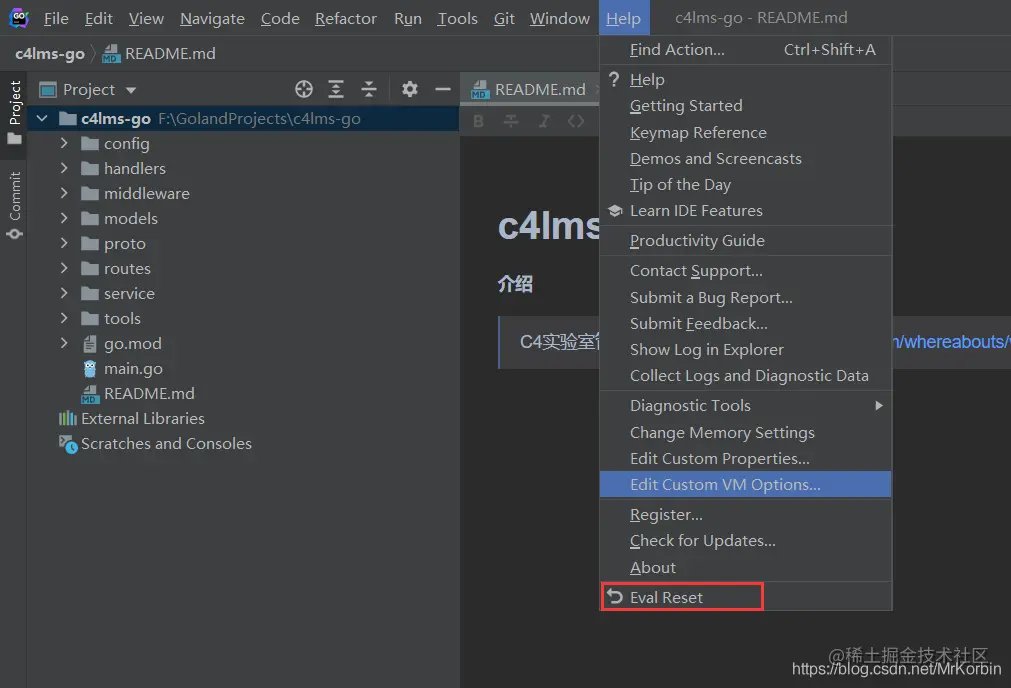The width and height of the screenshot is (1011, 688).
Task: Click the GoLand application logo icon
Action: click(x=19, y=17)
